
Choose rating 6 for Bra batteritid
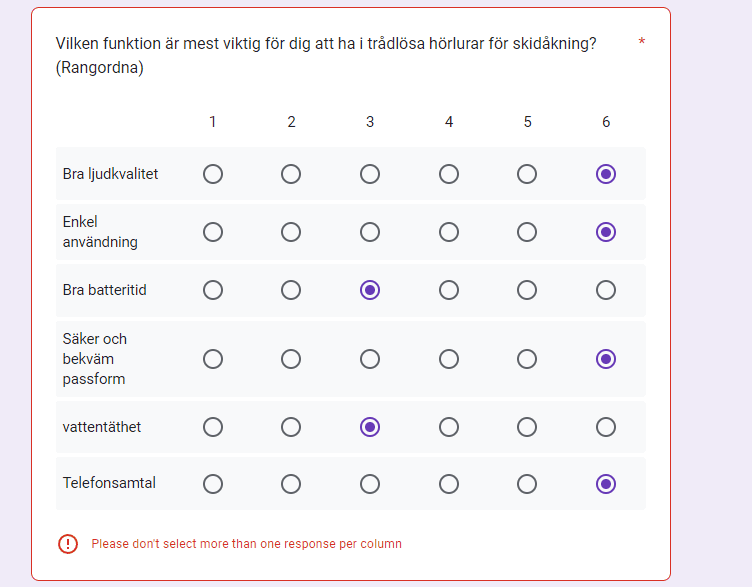click(x=606, y=290)
